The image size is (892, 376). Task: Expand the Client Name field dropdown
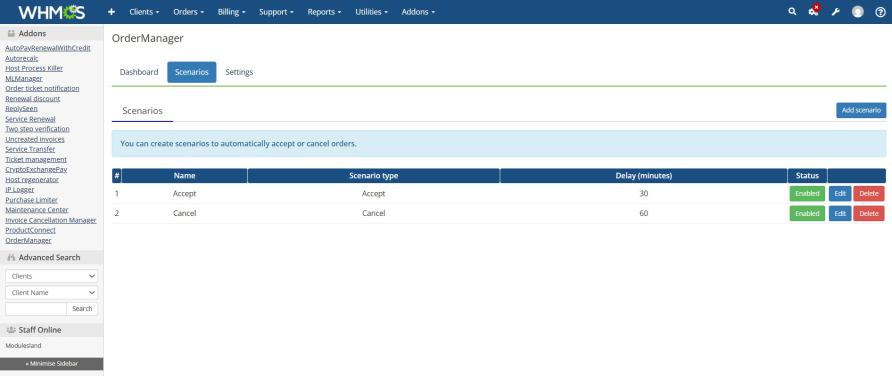[51, 292]
